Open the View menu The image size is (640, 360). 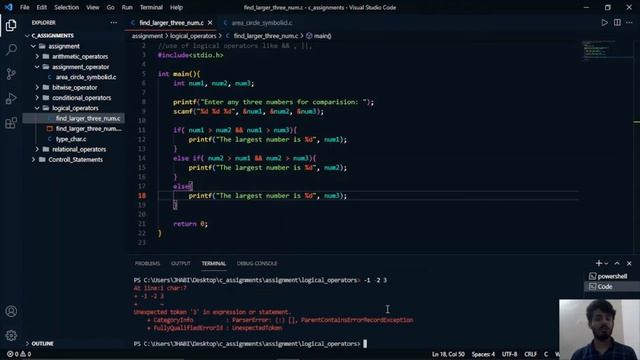[93, 7]
